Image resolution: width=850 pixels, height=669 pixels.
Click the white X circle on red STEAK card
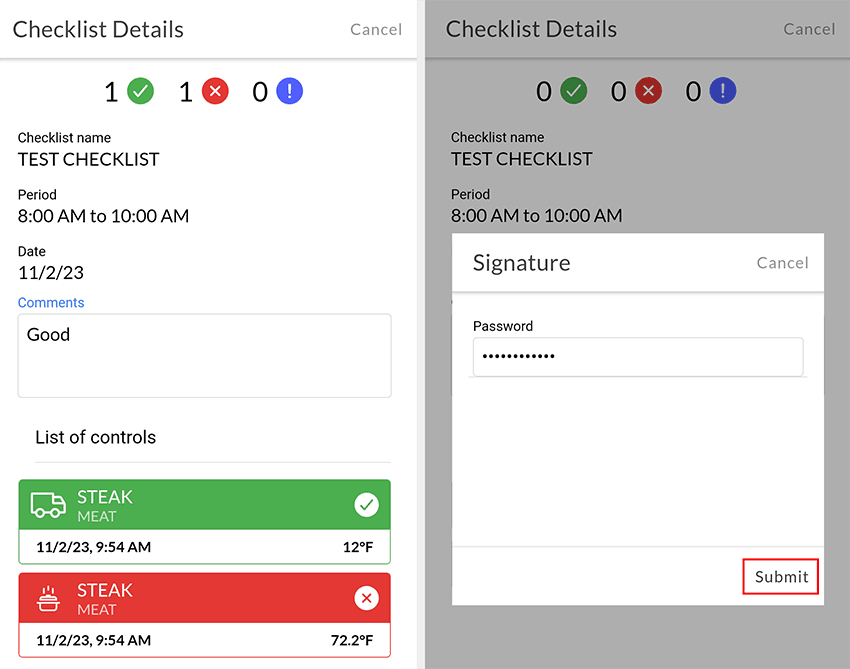coord(366,598)
